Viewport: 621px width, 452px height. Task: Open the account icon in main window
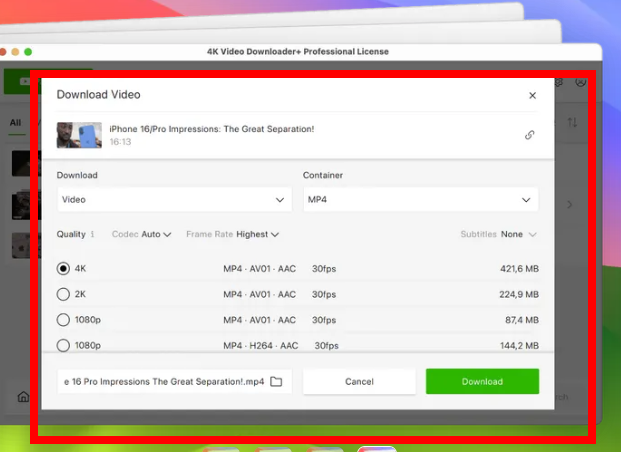581,82
